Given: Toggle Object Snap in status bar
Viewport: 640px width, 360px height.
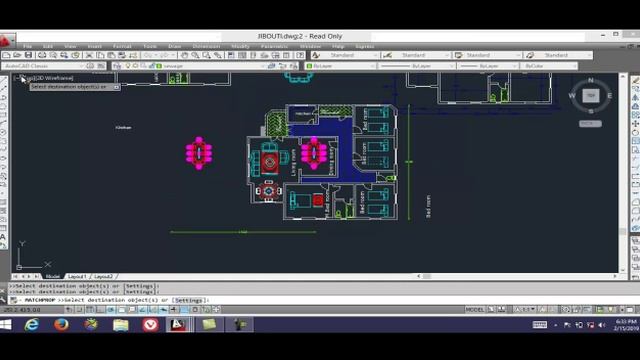Looking at the screenshot, I should pos(122,310).
